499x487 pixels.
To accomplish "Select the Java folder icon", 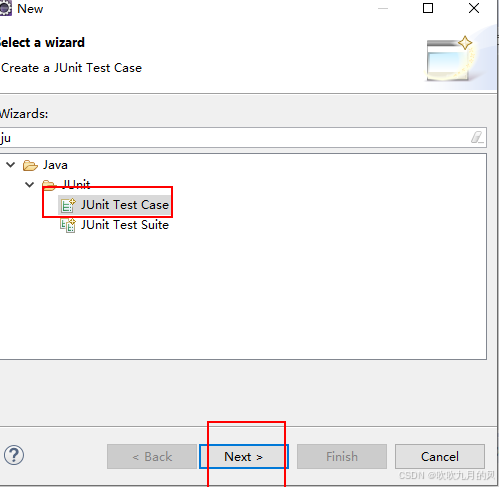I will (30, 165).
